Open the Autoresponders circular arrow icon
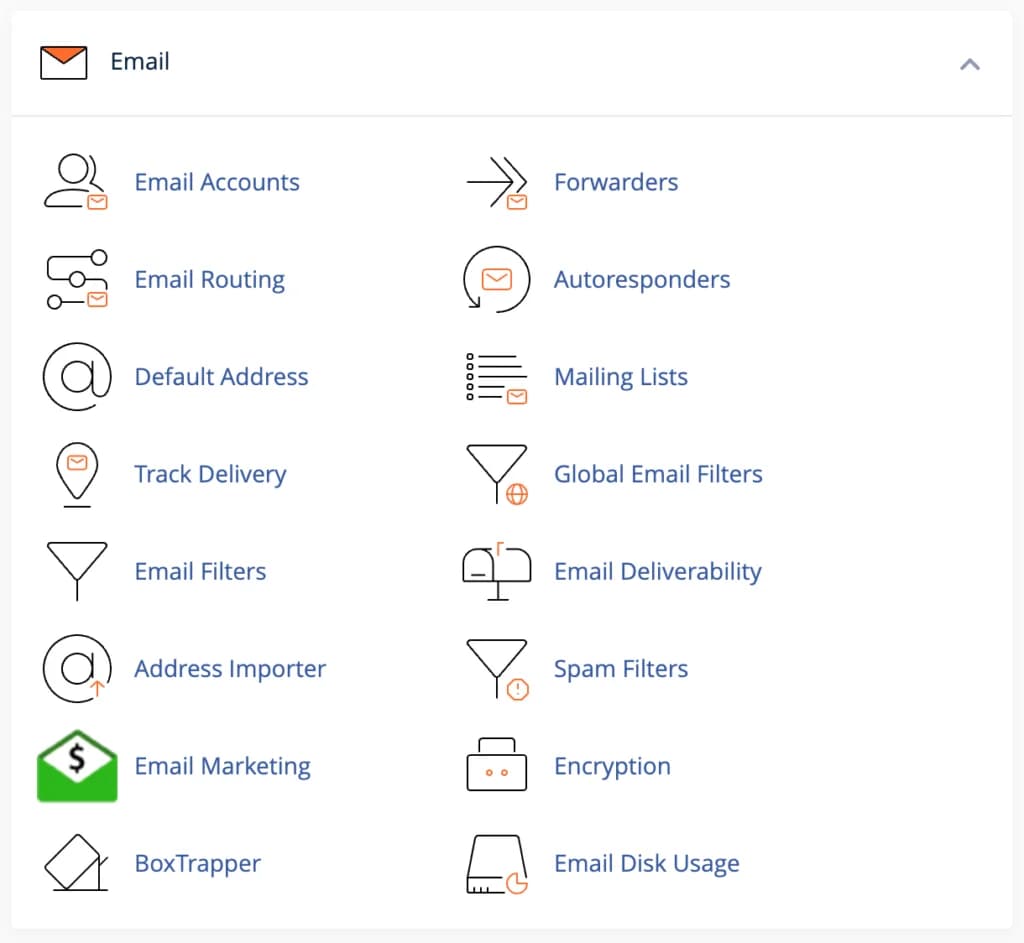The width and height of the screenshot is (1024, 943). (497, 279)
